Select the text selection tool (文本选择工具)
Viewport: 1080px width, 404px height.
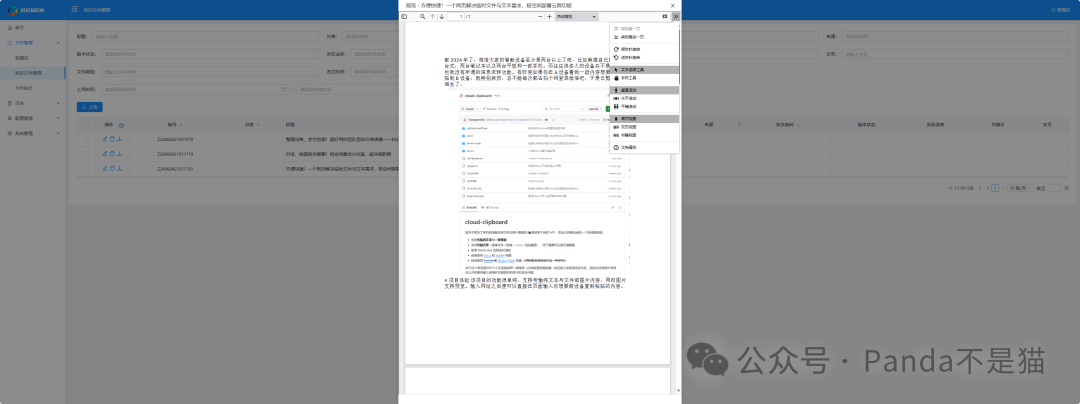(x=644, y=70)
